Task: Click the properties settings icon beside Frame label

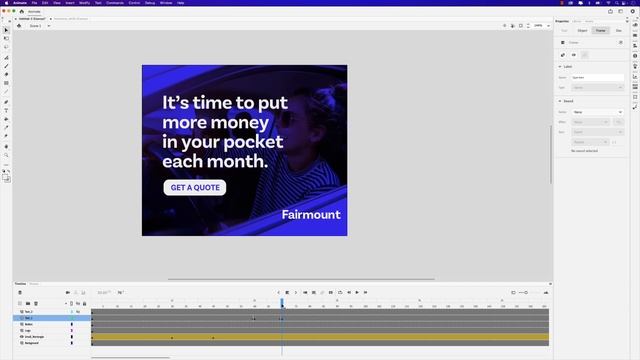Action: click(x=621, y=42)
